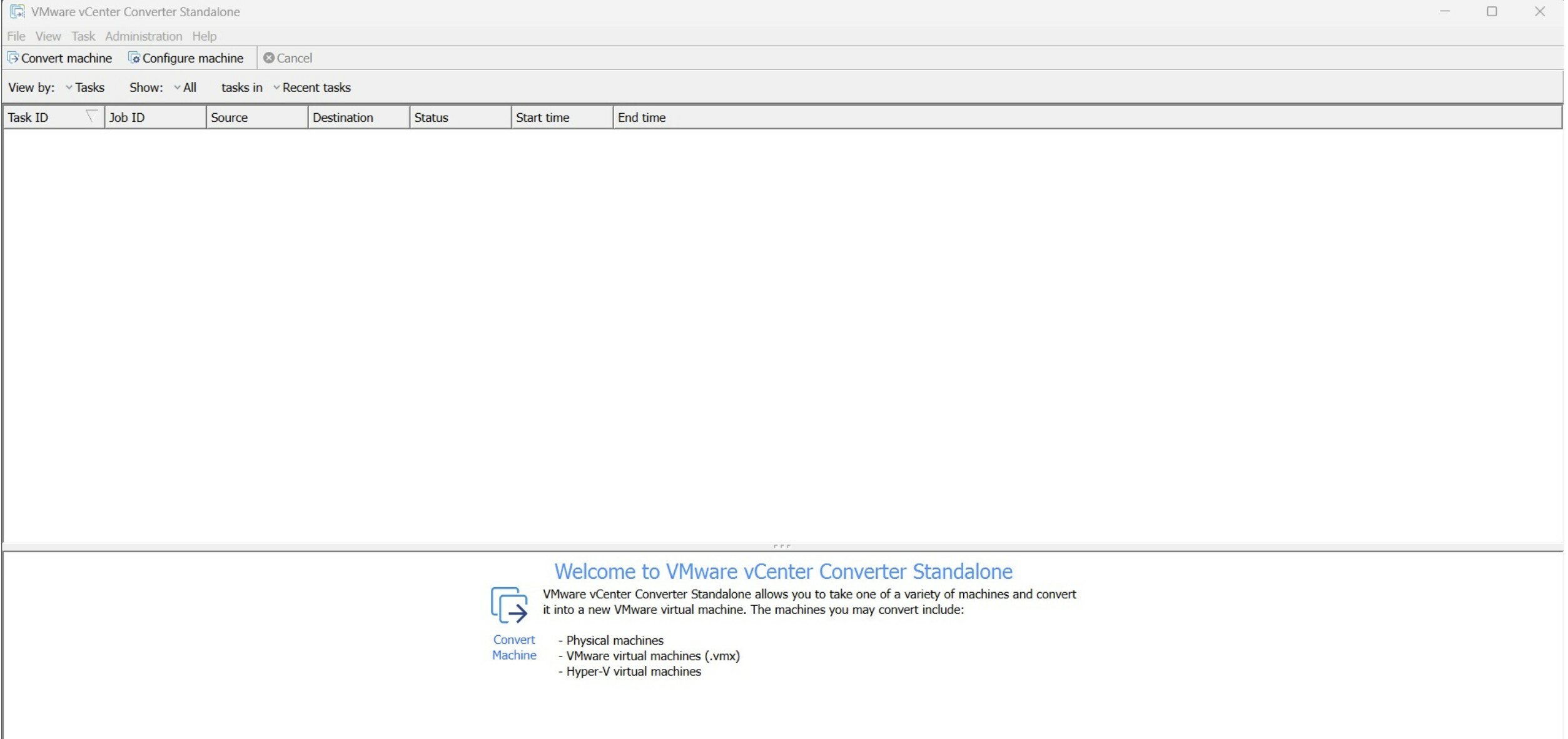This screenshot has height=739, width=1568.
Task: Expand the Recent tasks dropdown
Action: (x=312, y=88)
